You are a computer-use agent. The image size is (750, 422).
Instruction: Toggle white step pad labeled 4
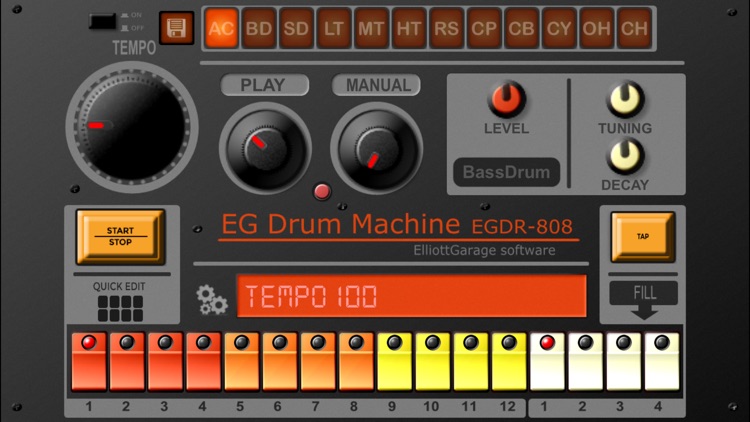point(662,362)
